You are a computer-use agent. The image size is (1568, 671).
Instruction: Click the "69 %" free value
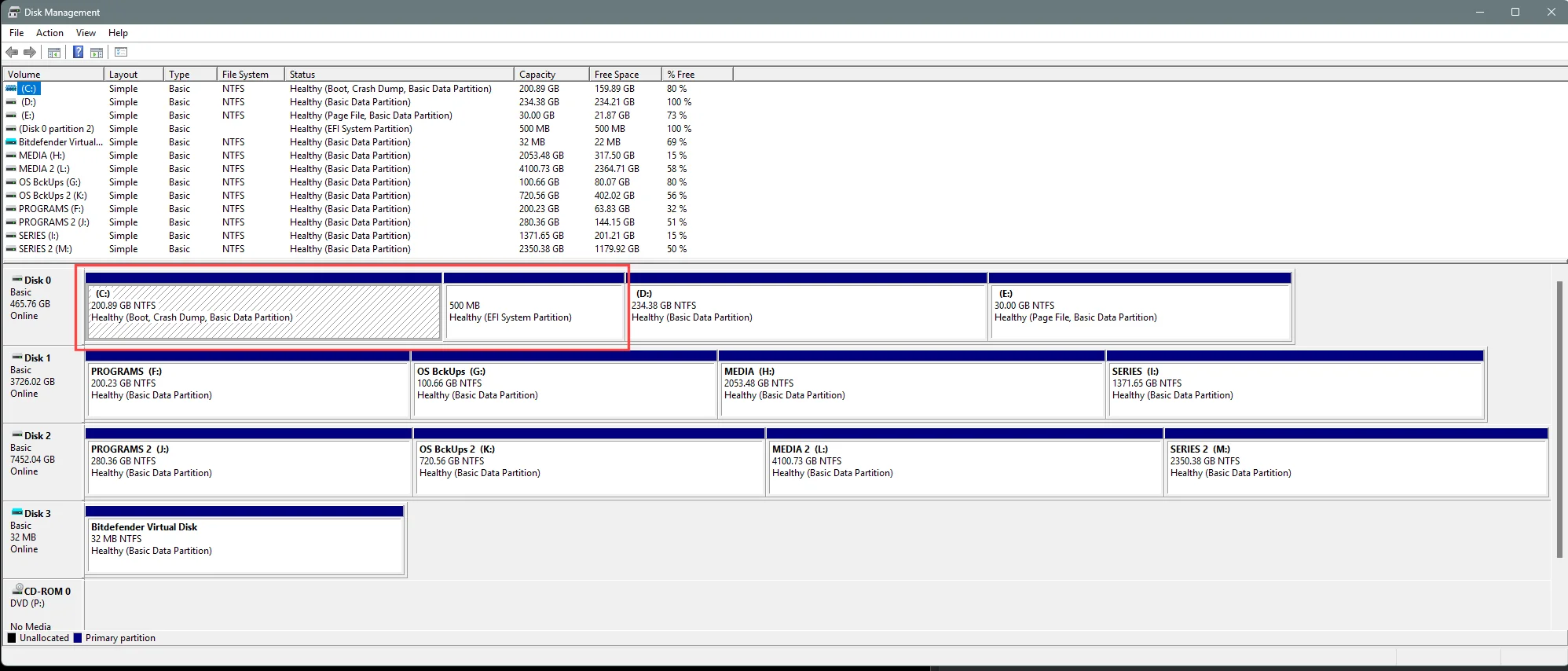(x=676, y=142)
